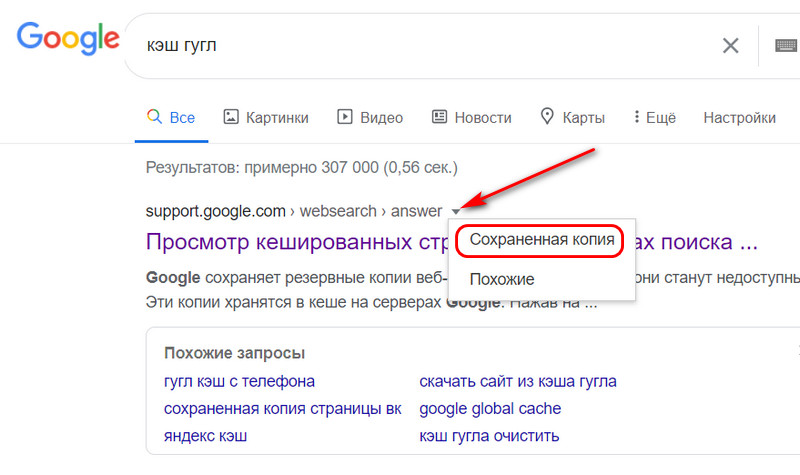Open related query кэш гугла очистить
This screenshot has height=475, width=800.
[x=489, y=436]
